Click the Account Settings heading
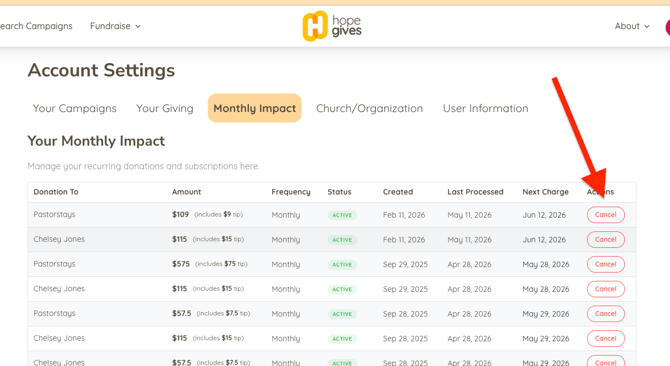This screenshot has width=670, height=366. [101, 70]
